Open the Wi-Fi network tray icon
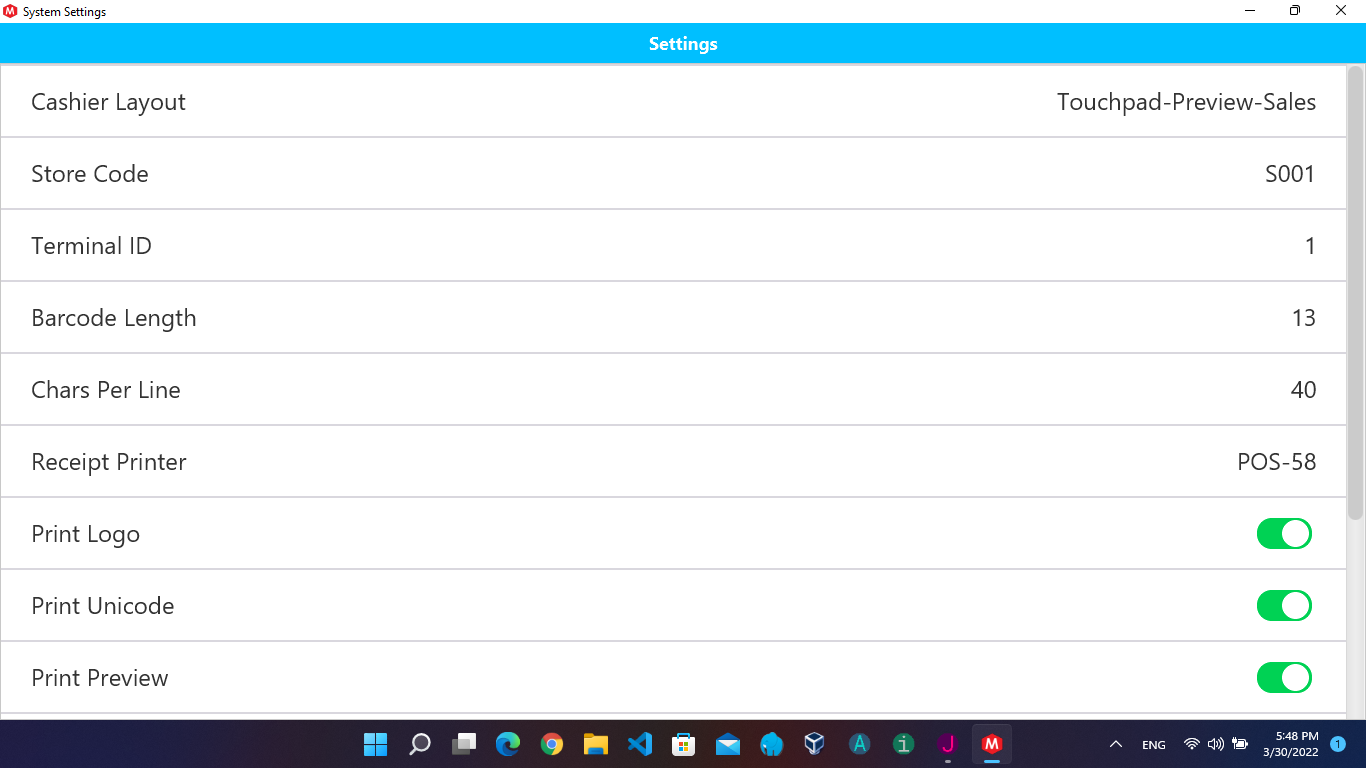Viewport: 1366px width, 768px height. pyautogui.click(x=1191, y=744)
